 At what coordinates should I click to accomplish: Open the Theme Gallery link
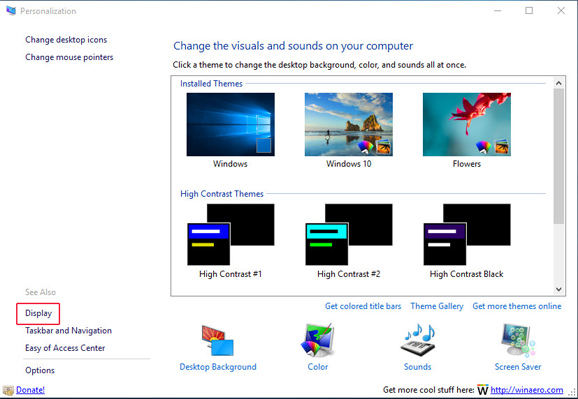click(x=437, y=306)
